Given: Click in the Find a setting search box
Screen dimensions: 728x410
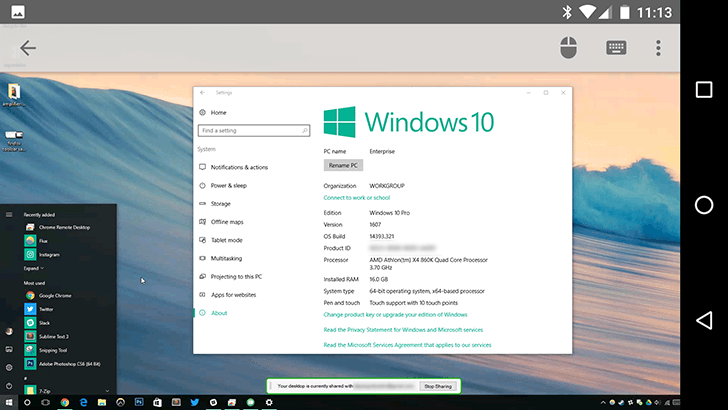Looking at the screenshot, I should tap(254, 131).
